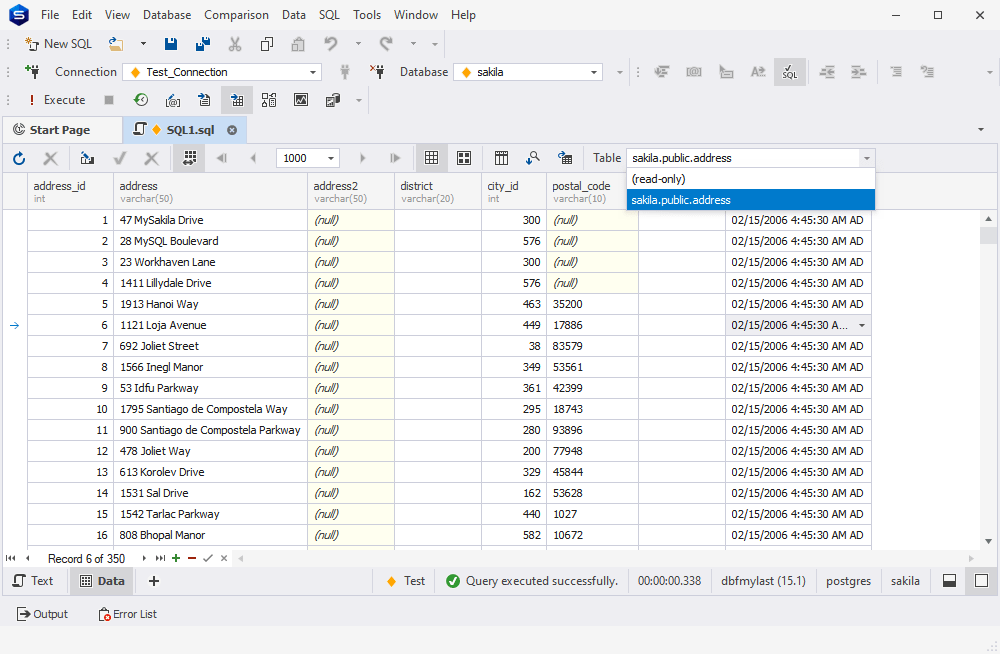Go to last page arrow
Screen dimensions: 1000x654
395,158
